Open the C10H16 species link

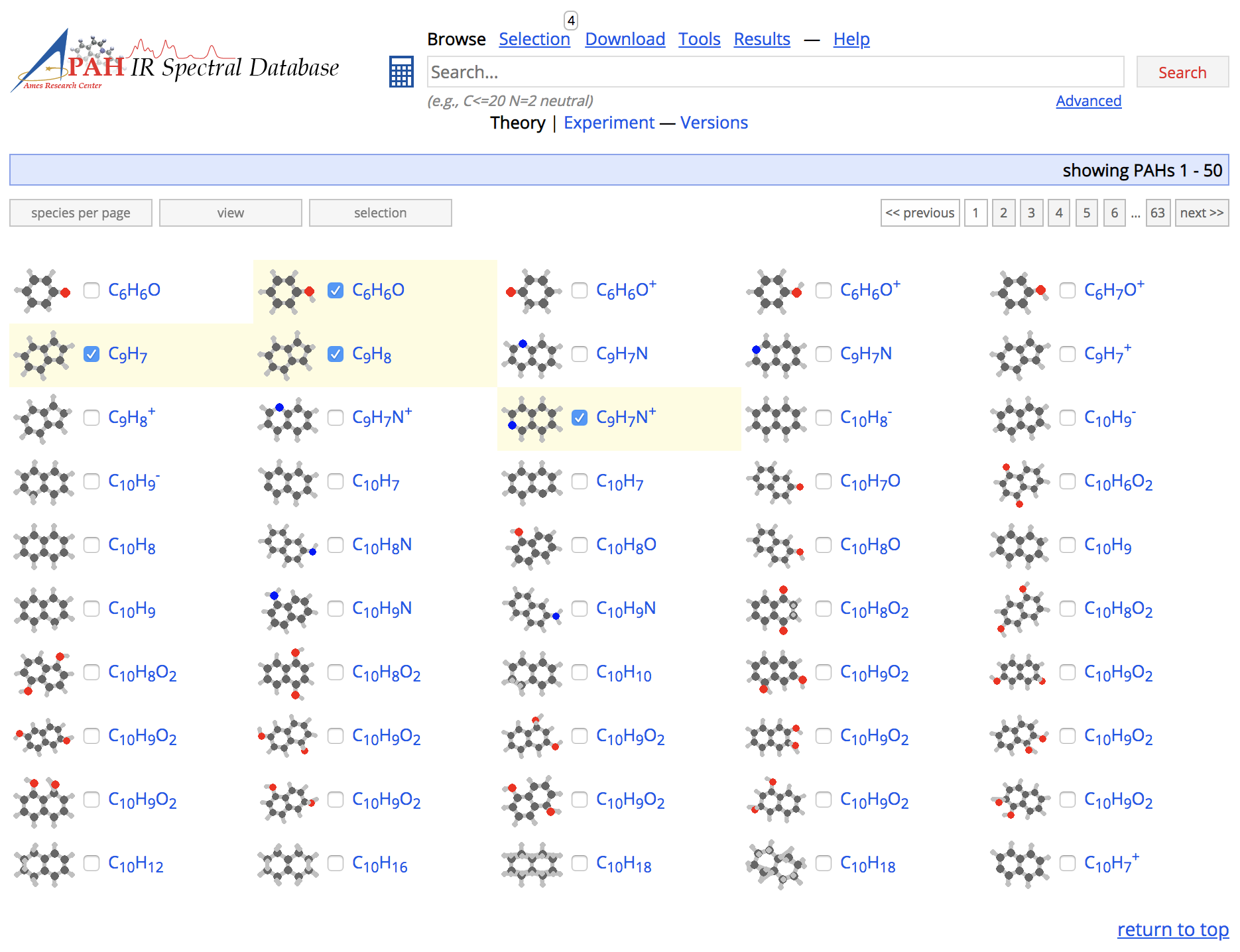coord(380,864)
